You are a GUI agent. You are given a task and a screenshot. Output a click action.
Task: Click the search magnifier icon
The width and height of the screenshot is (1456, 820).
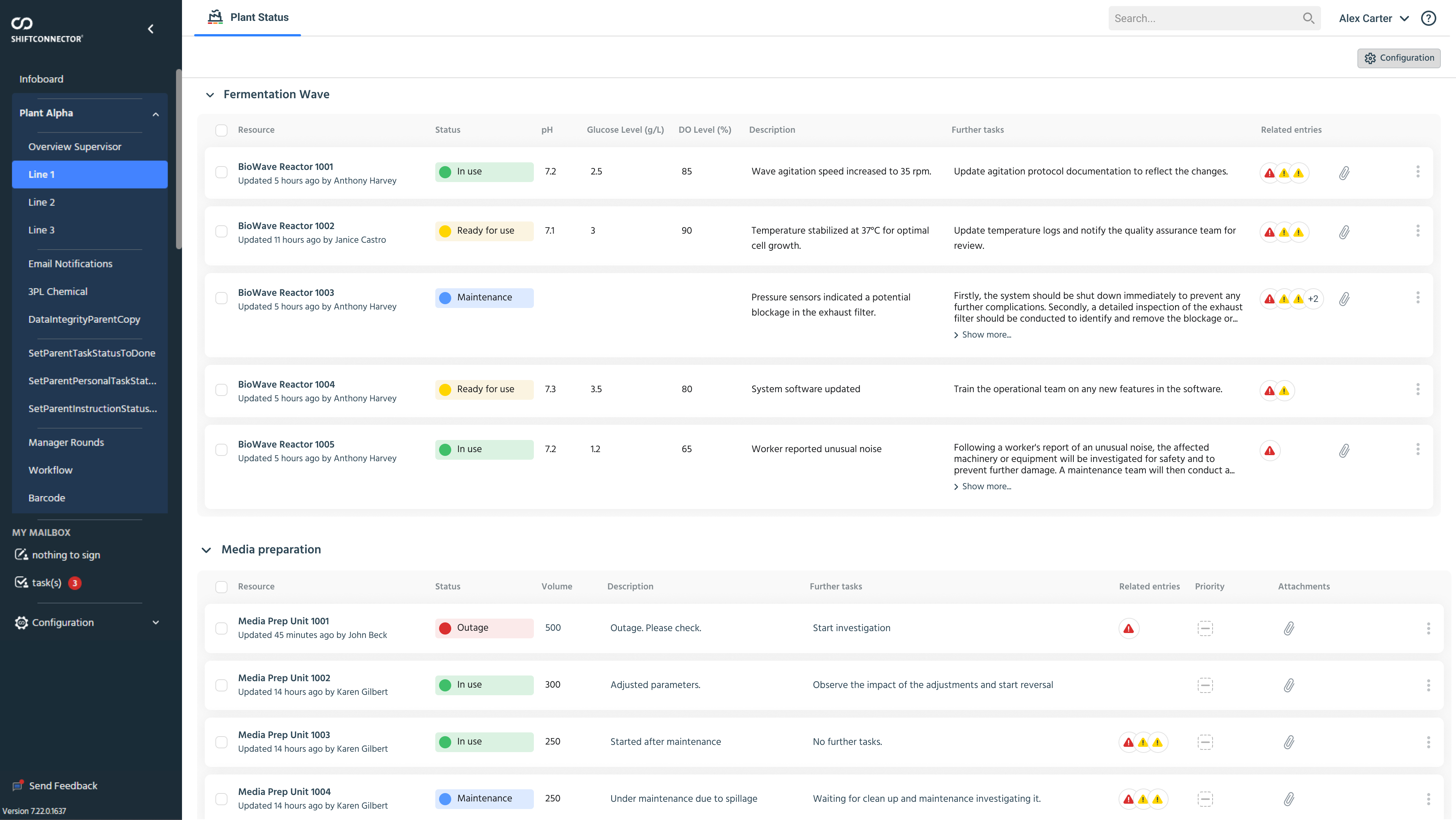point(1308,18)
